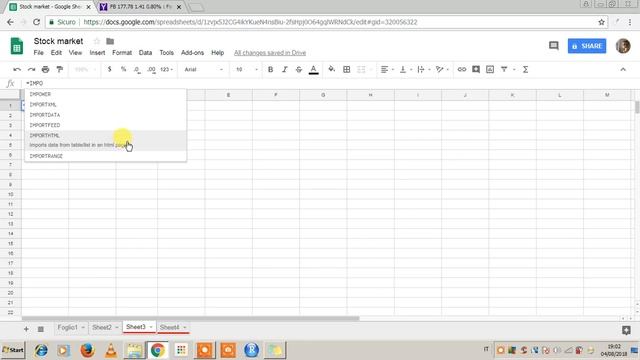
Task: Click the Explore button at bottom right
Action: tap(626, 330)
